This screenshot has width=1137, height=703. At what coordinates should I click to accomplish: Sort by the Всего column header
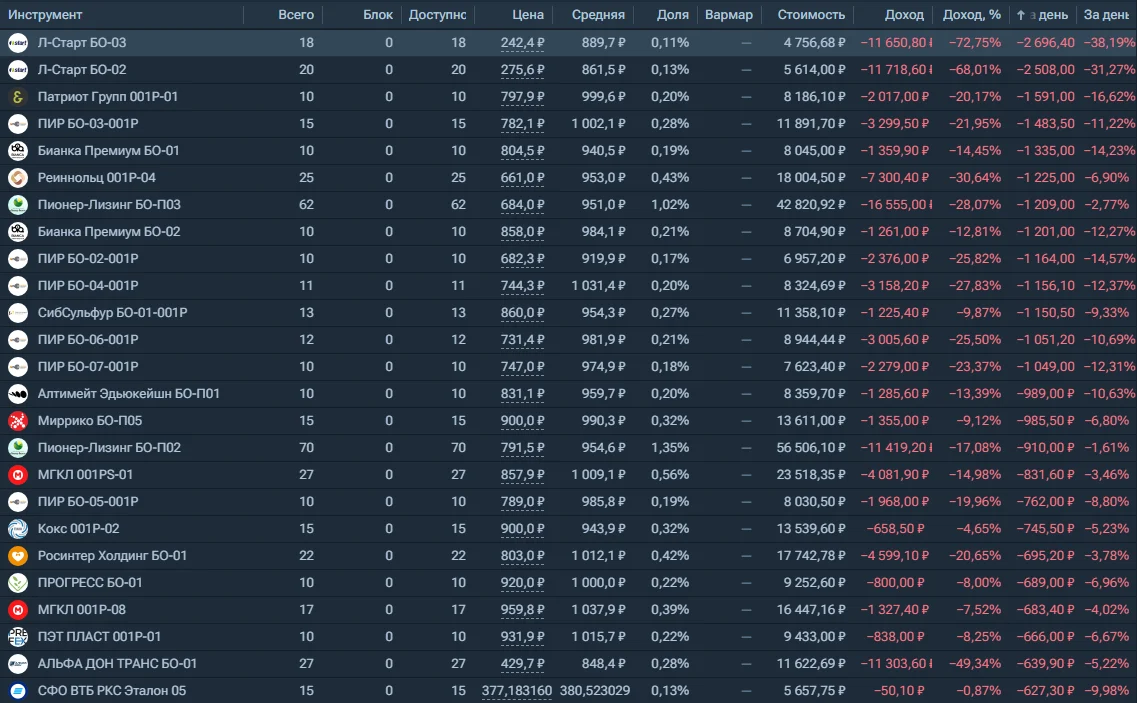(296, 15)
